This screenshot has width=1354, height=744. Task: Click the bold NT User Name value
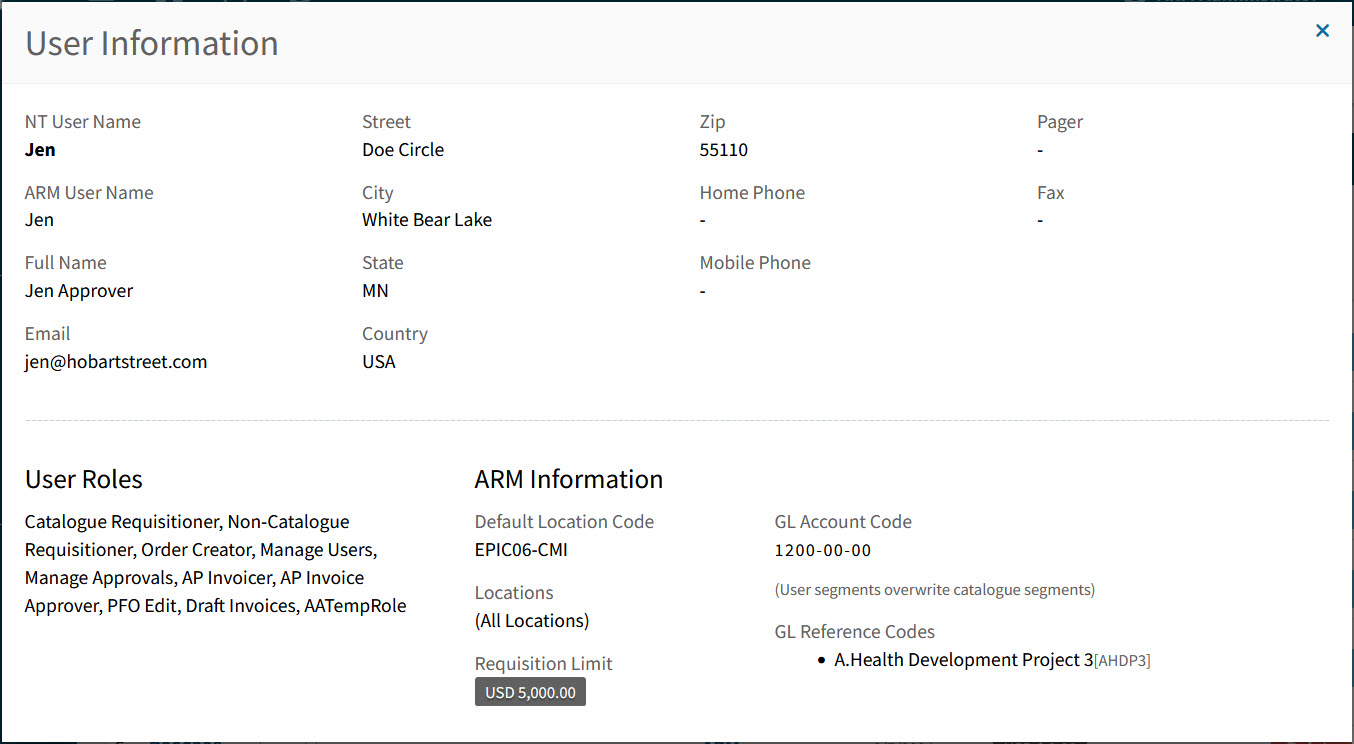click(x=40, y=150)
